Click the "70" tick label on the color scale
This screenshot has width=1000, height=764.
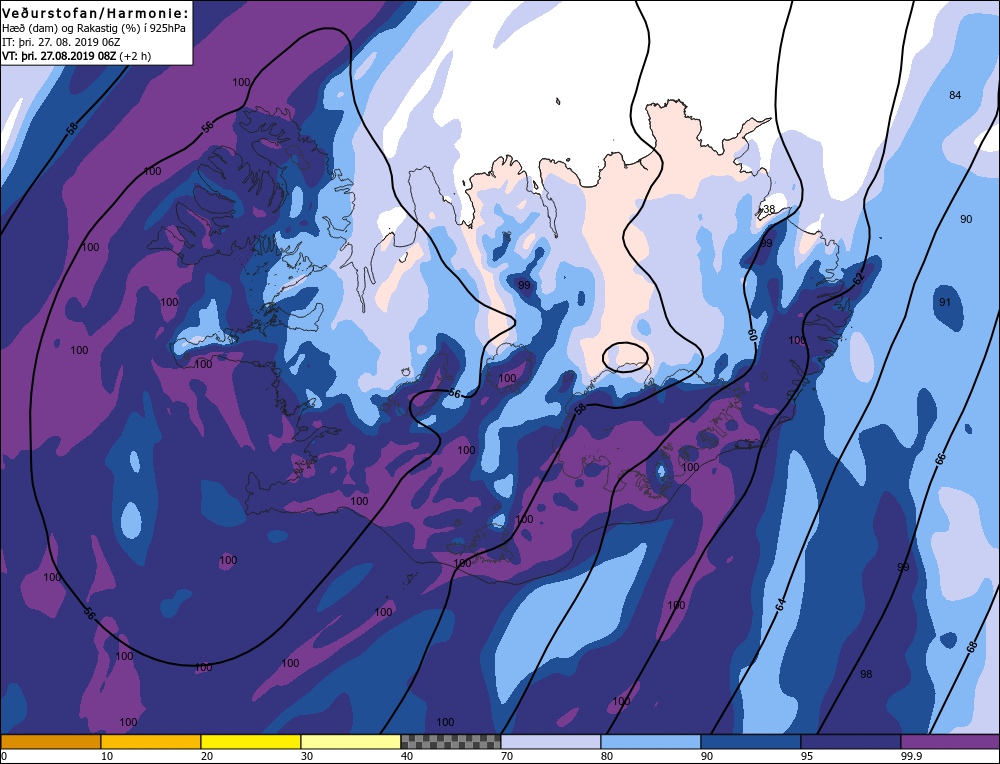506,756
